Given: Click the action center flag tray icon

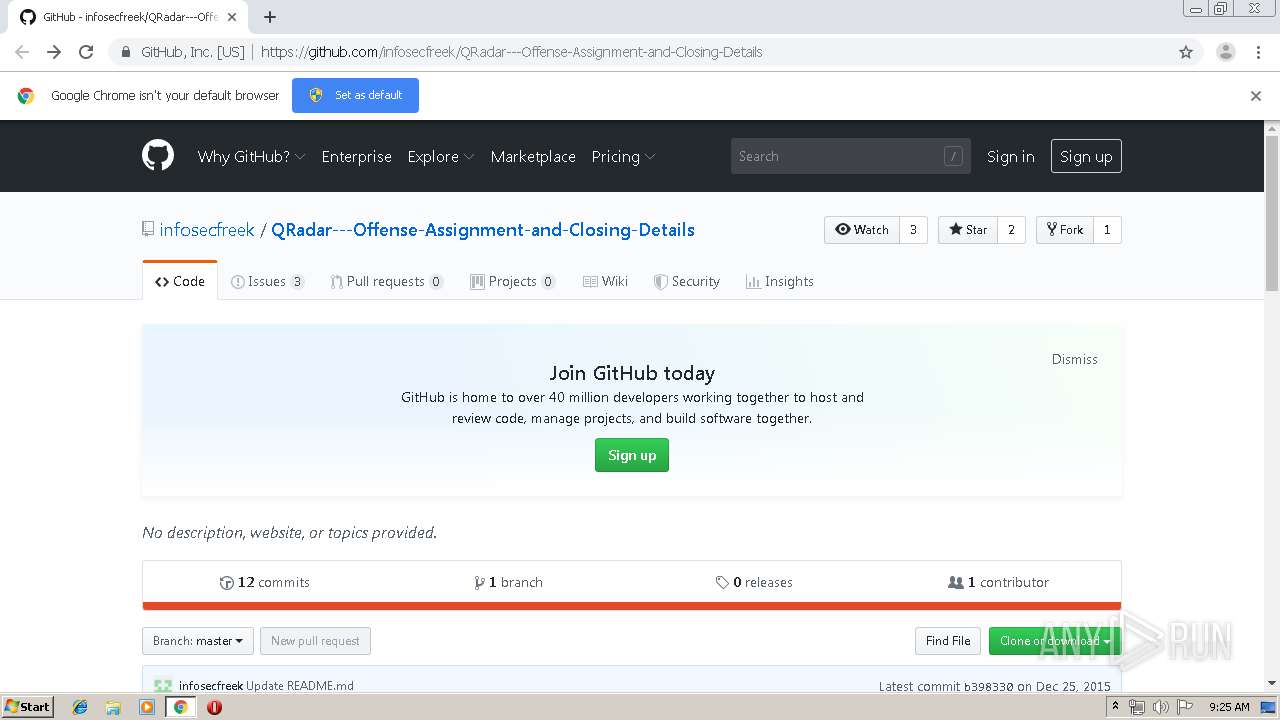Looking at the screenshot, I should click(1184, 707).
